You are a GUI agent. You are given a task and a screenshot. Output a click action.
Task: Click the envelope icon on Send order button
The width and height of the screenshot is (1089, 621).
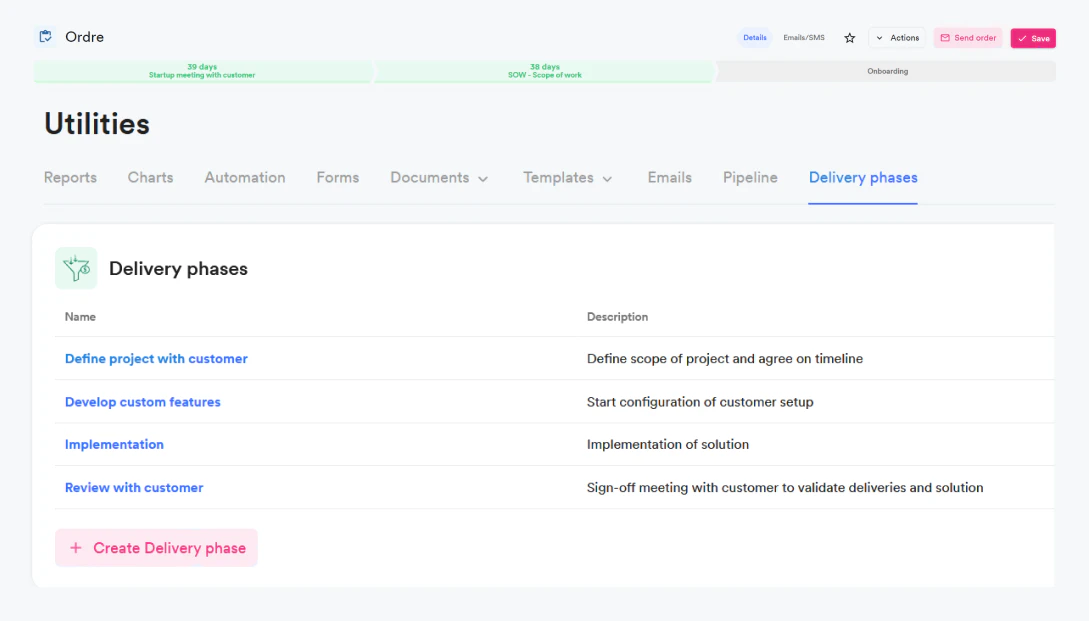pos(944,37)
